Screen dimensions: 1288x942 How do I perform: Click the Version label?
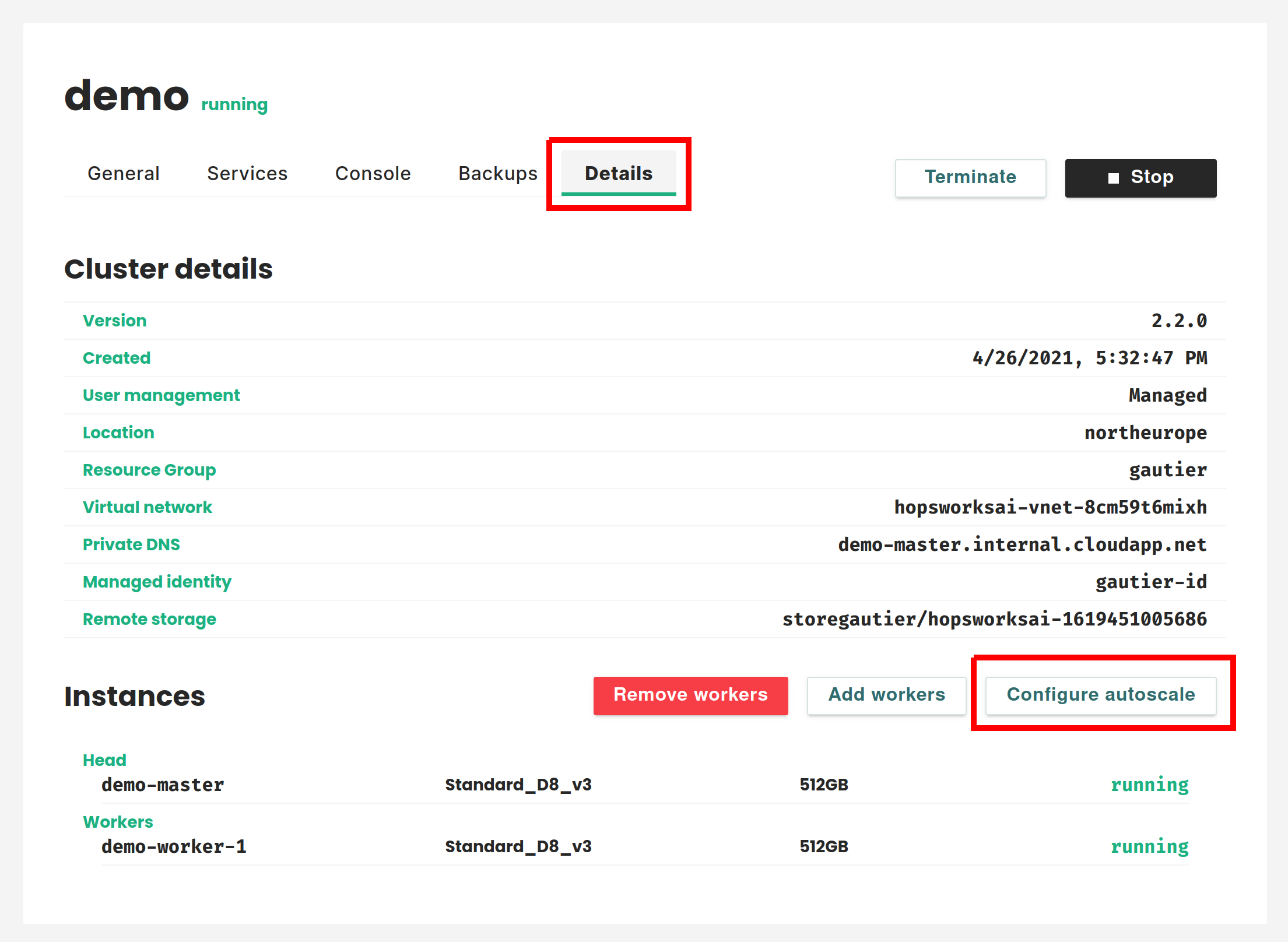pyautogui.click(x=114, y=321)
